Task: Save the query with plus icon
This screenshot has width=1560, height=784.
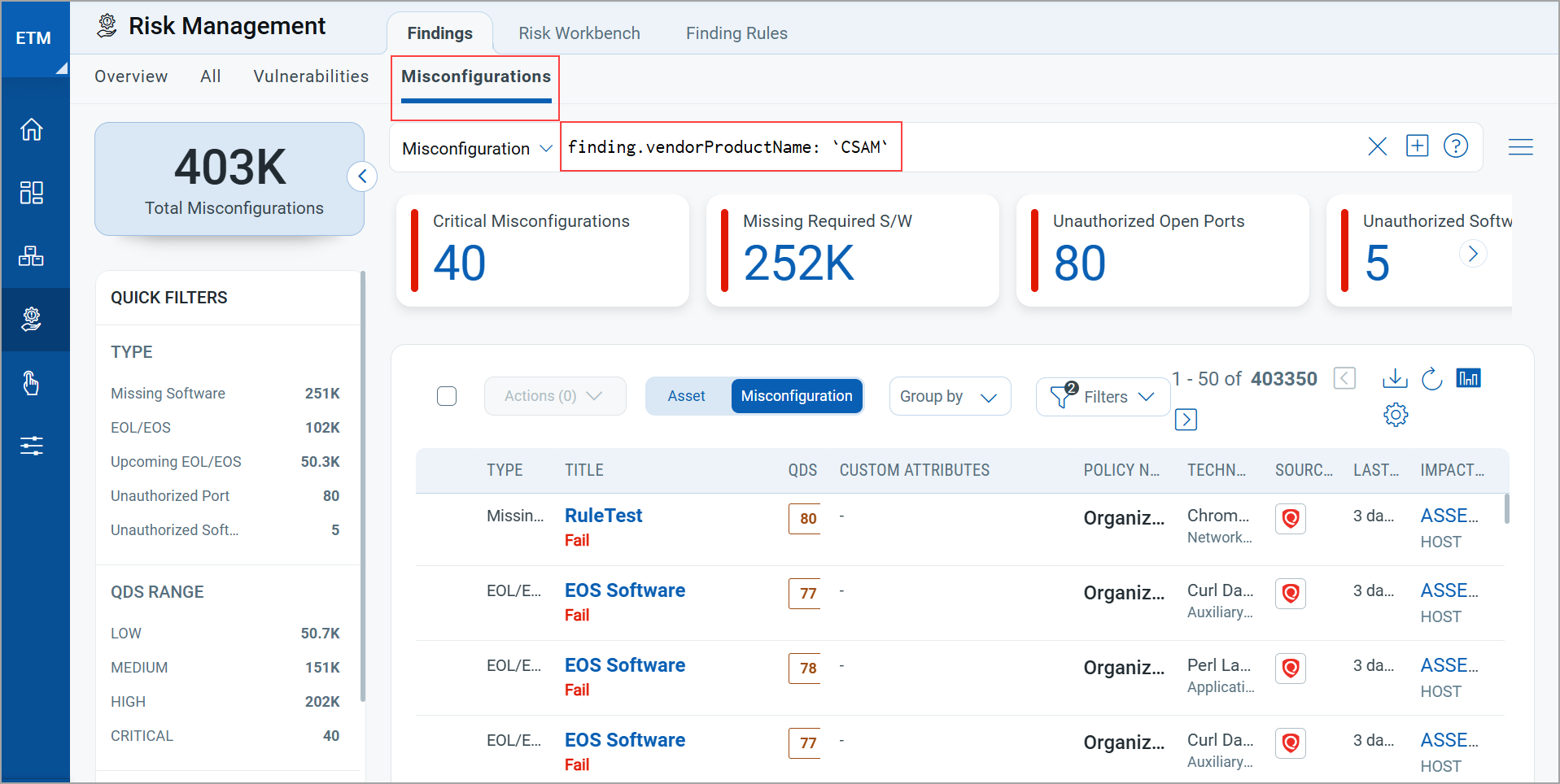Action: coord(1418,146)
